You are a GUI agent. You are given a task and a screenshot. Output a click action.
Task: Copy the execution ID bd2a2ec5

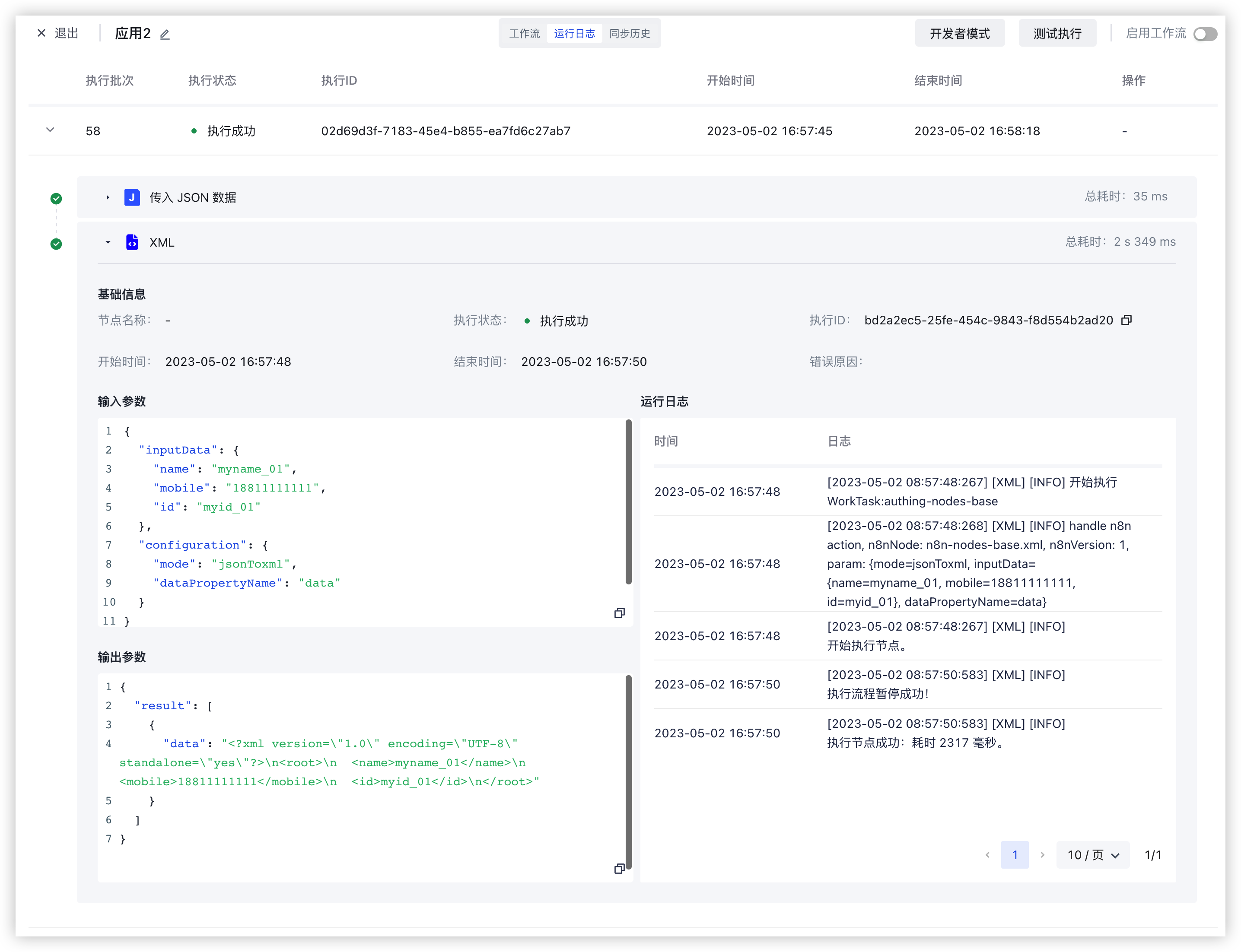coord(1126,320)
